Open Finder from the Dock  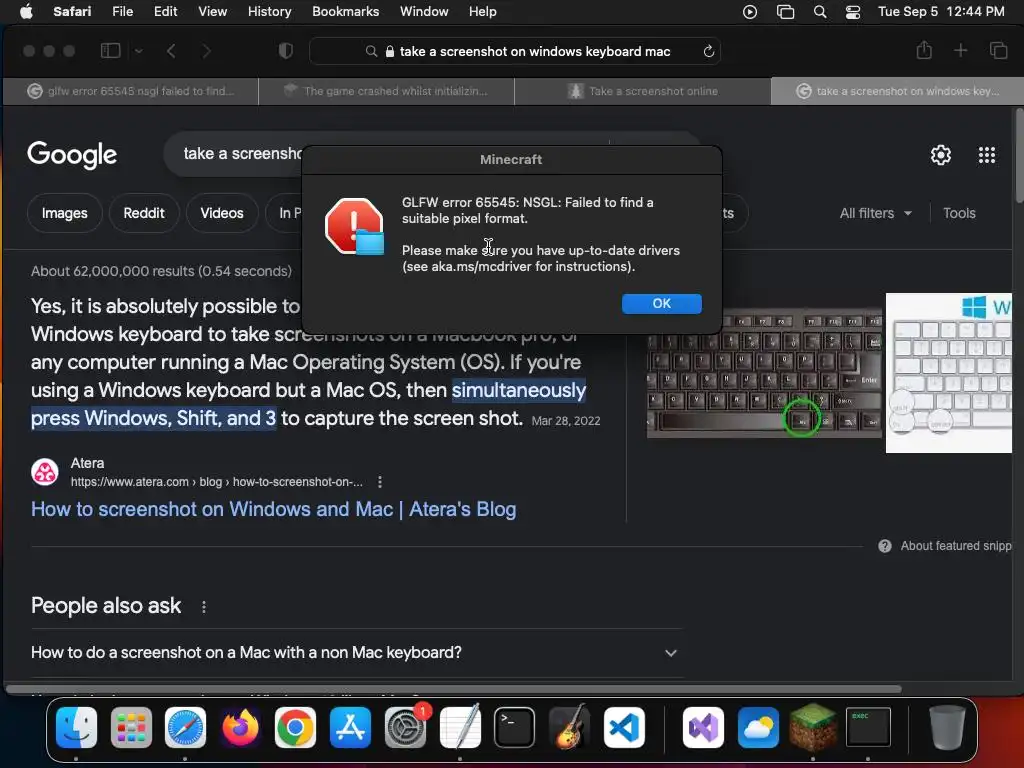76,727
